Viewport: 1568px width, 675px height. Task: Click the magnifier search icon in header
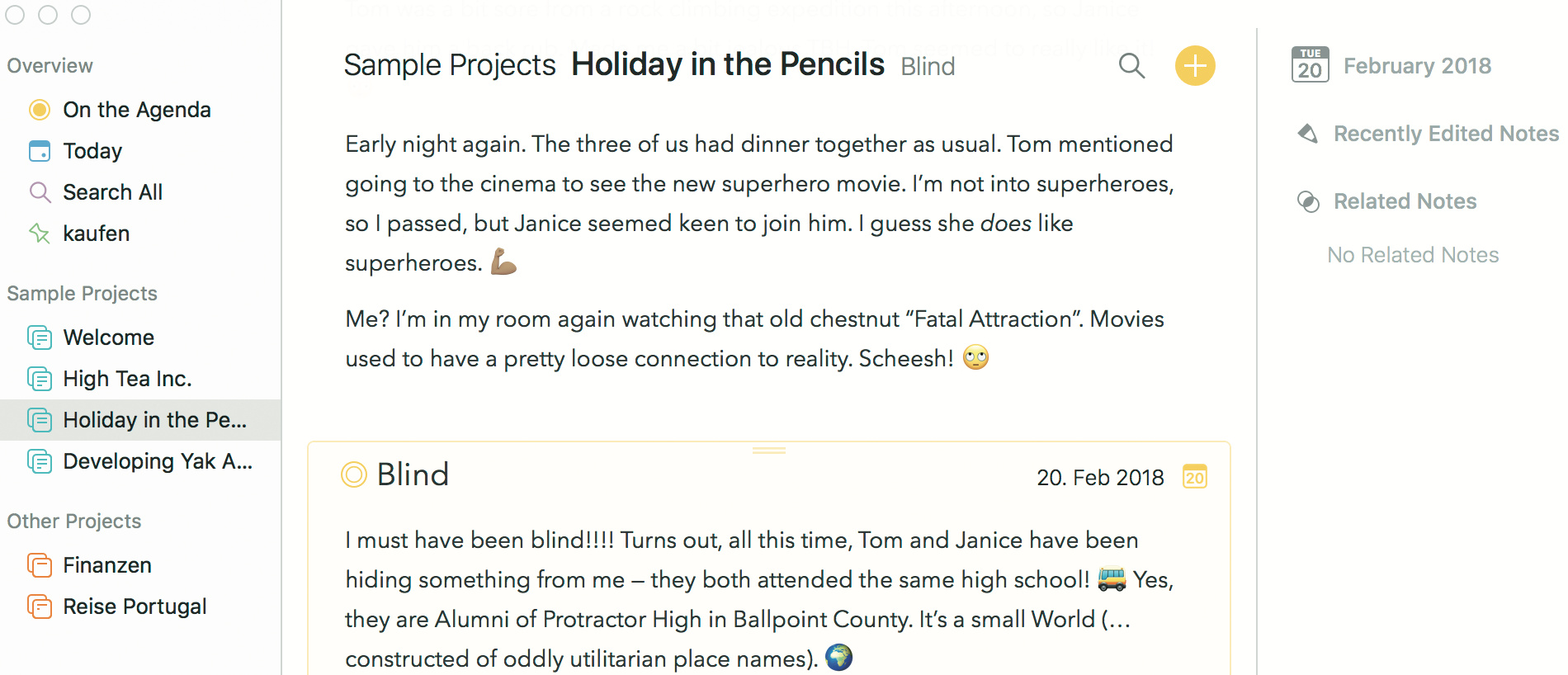coord(1131,66)
